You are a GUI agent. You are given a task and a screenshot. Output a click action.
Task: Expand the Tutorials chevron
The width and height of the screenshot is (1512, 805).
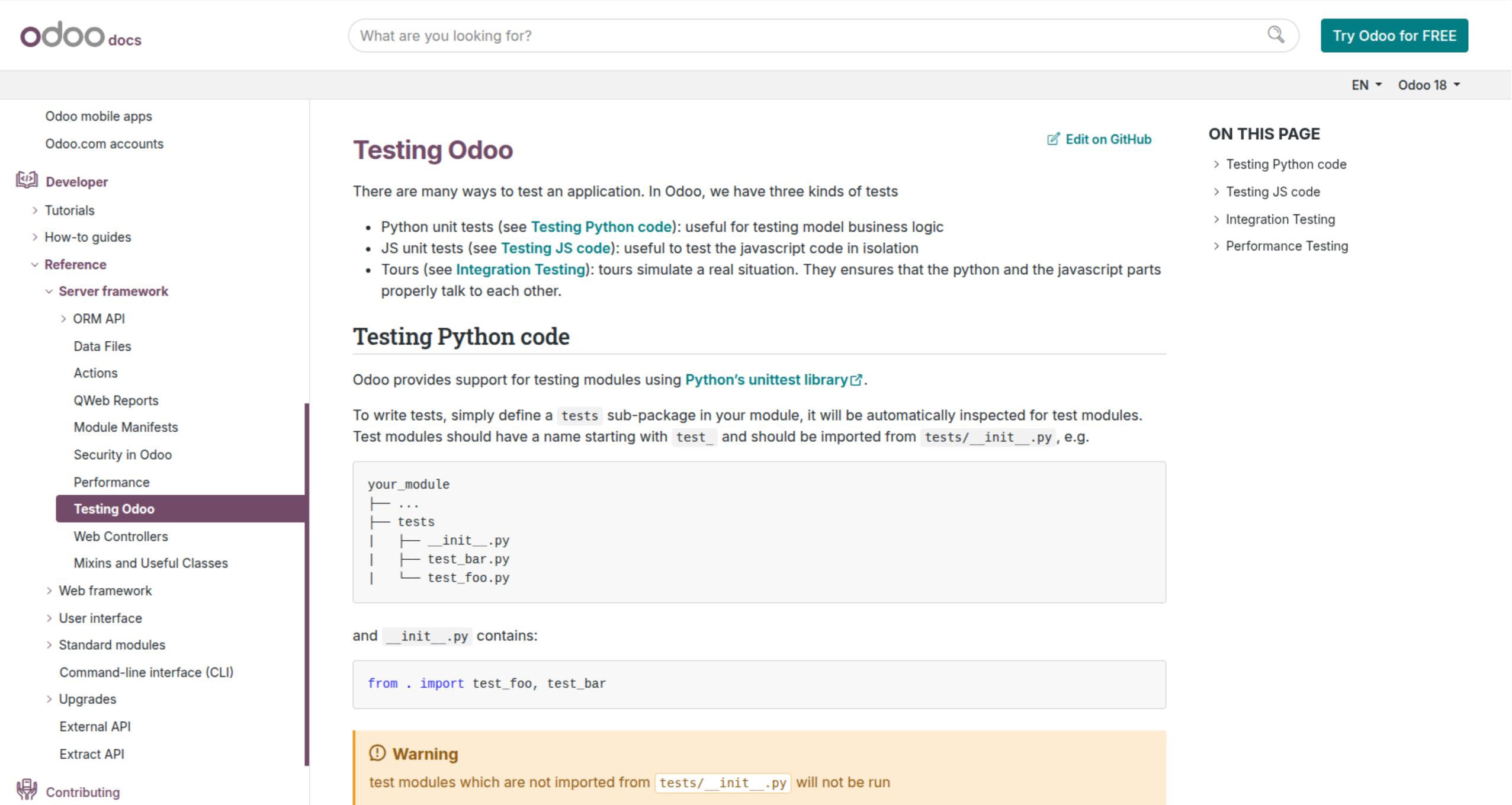[35, 210]
